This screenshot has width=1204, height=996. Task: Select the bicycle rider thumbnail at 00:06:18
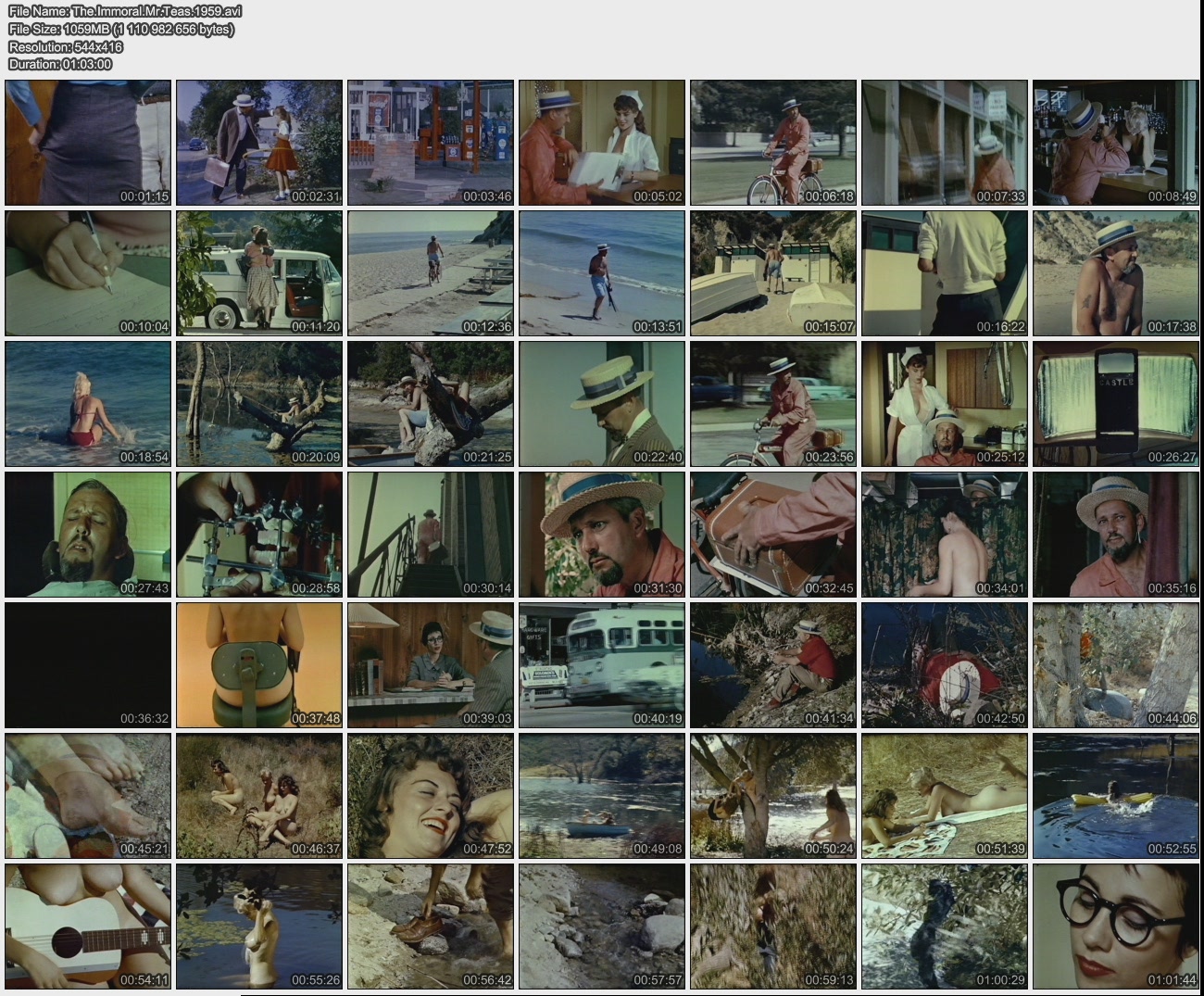(x=773, y=142)
